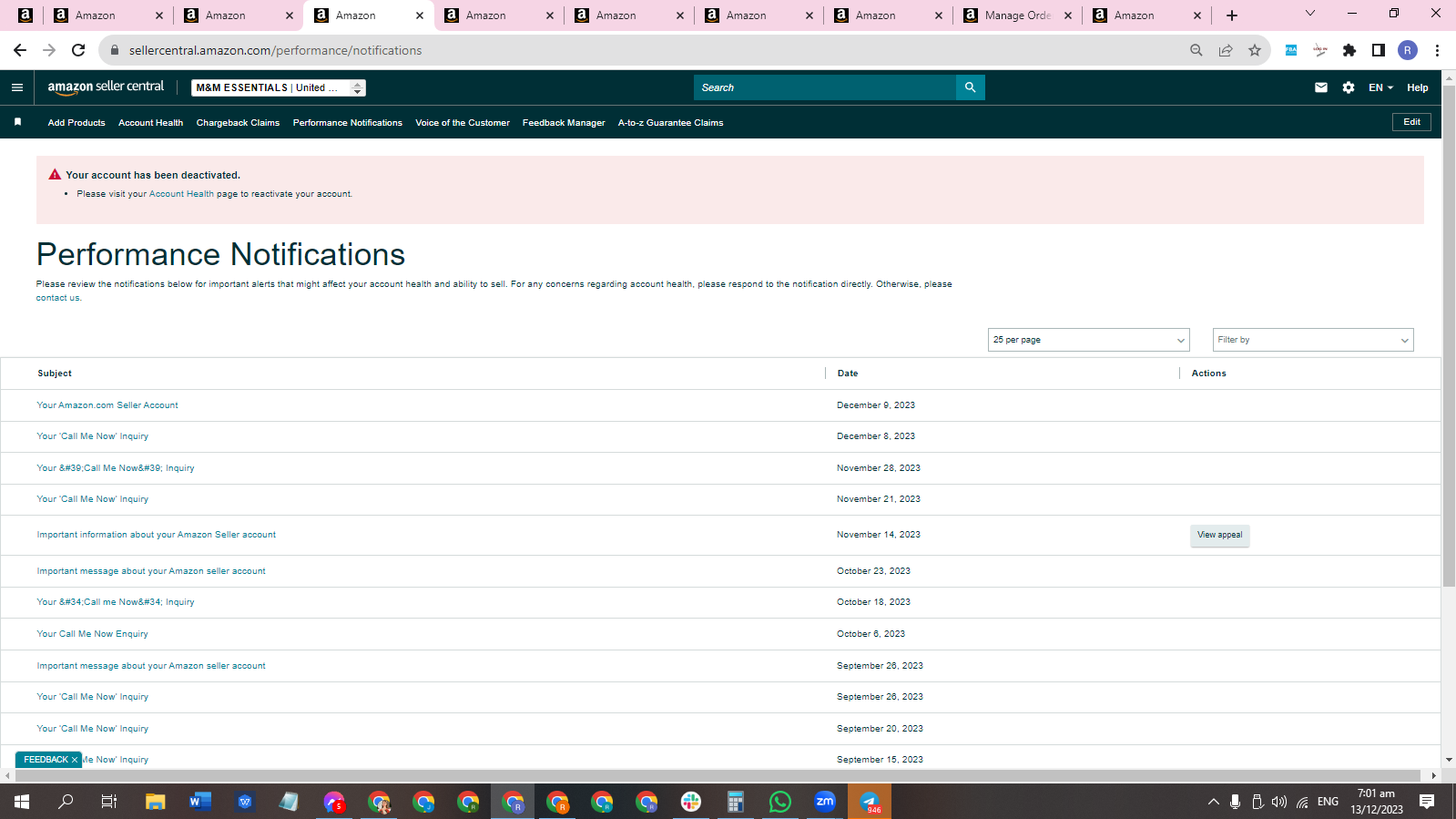1456x819 pixels.
Task: Open the Filter by dropdown
Action: coord(1313,340)
